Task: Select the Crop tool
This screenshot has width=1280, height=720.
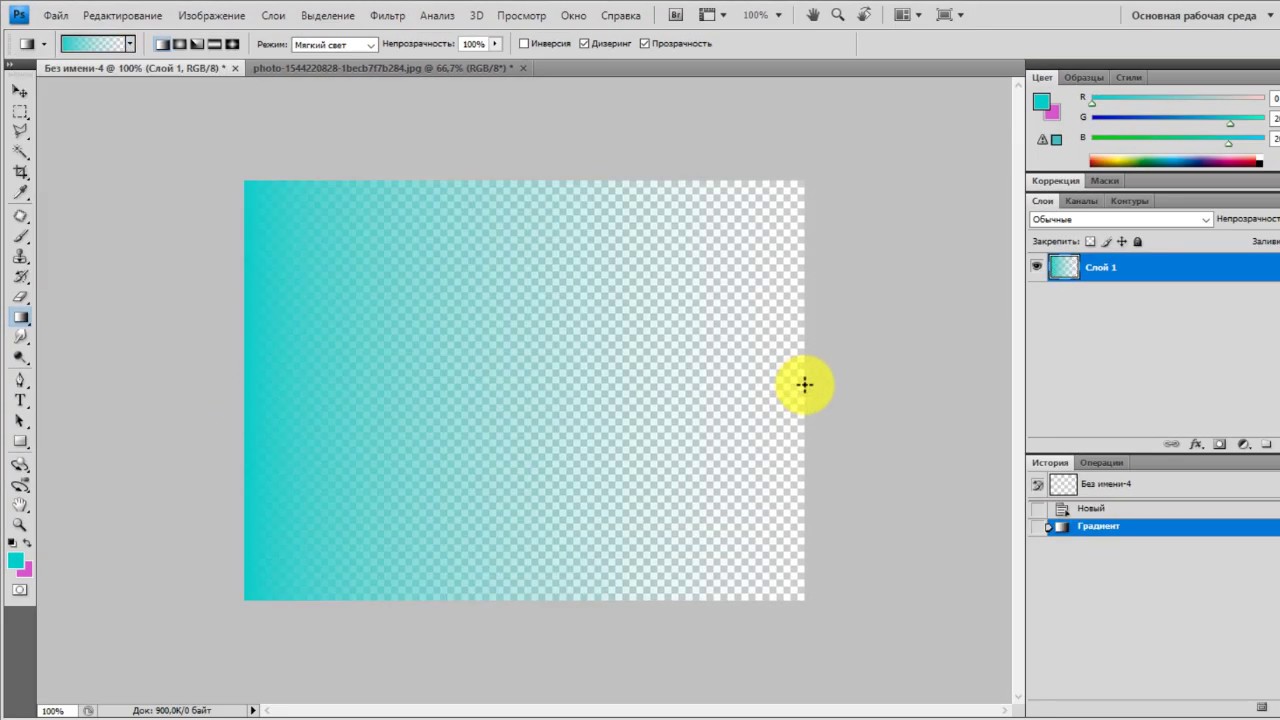Action: [20, 172]
